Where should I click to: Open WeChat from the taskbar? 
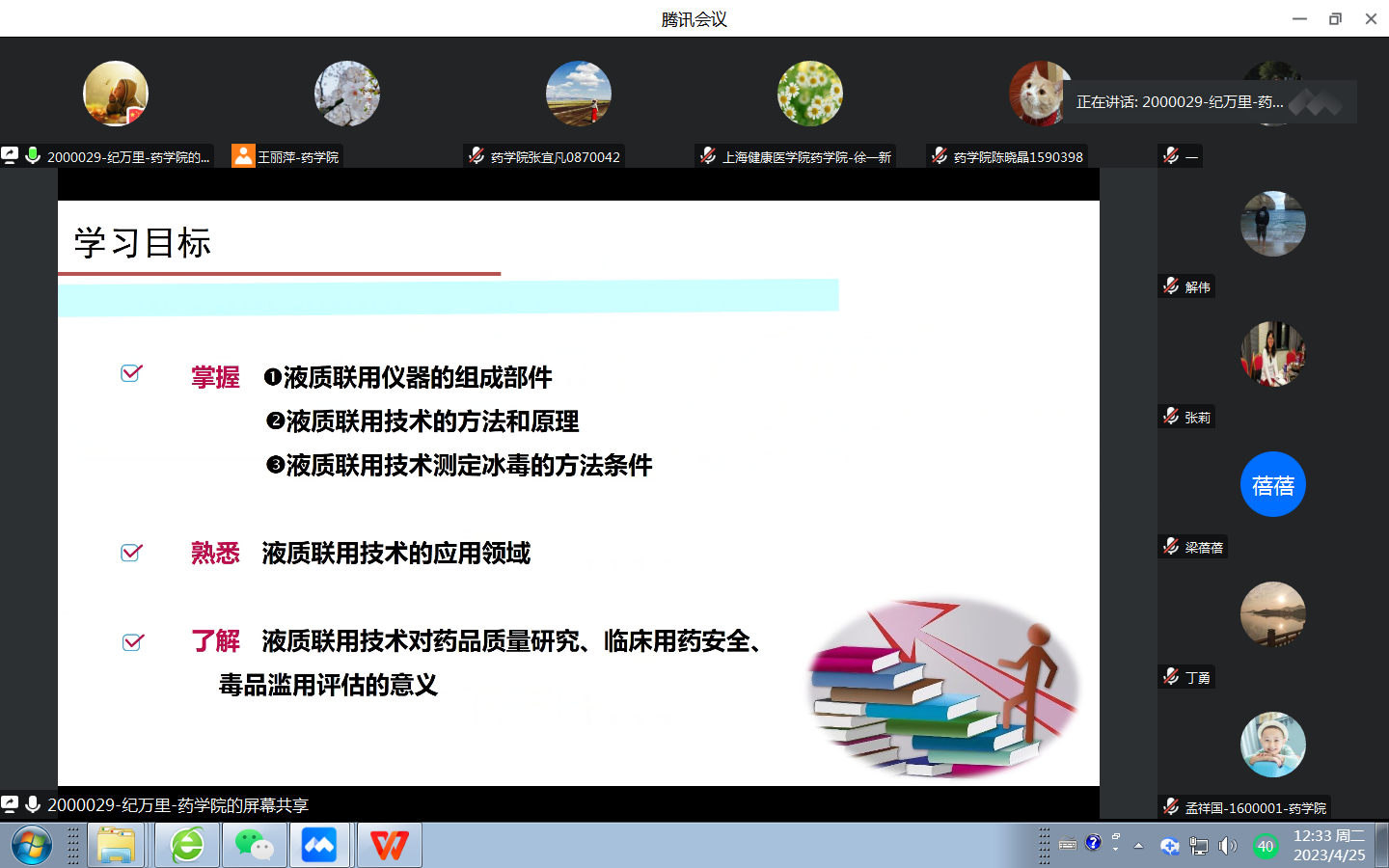tap(254, 846)
